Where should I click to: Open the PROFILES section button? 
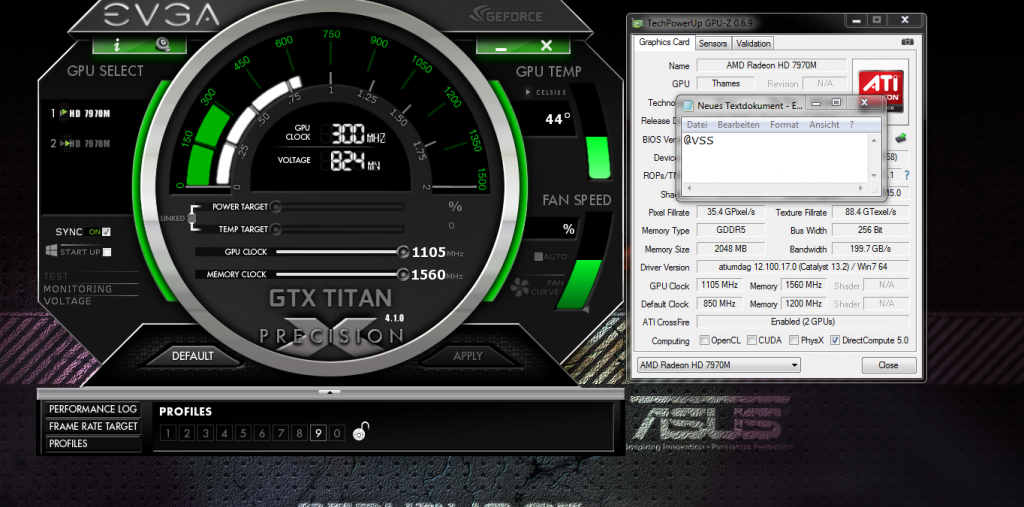[93, 443]
